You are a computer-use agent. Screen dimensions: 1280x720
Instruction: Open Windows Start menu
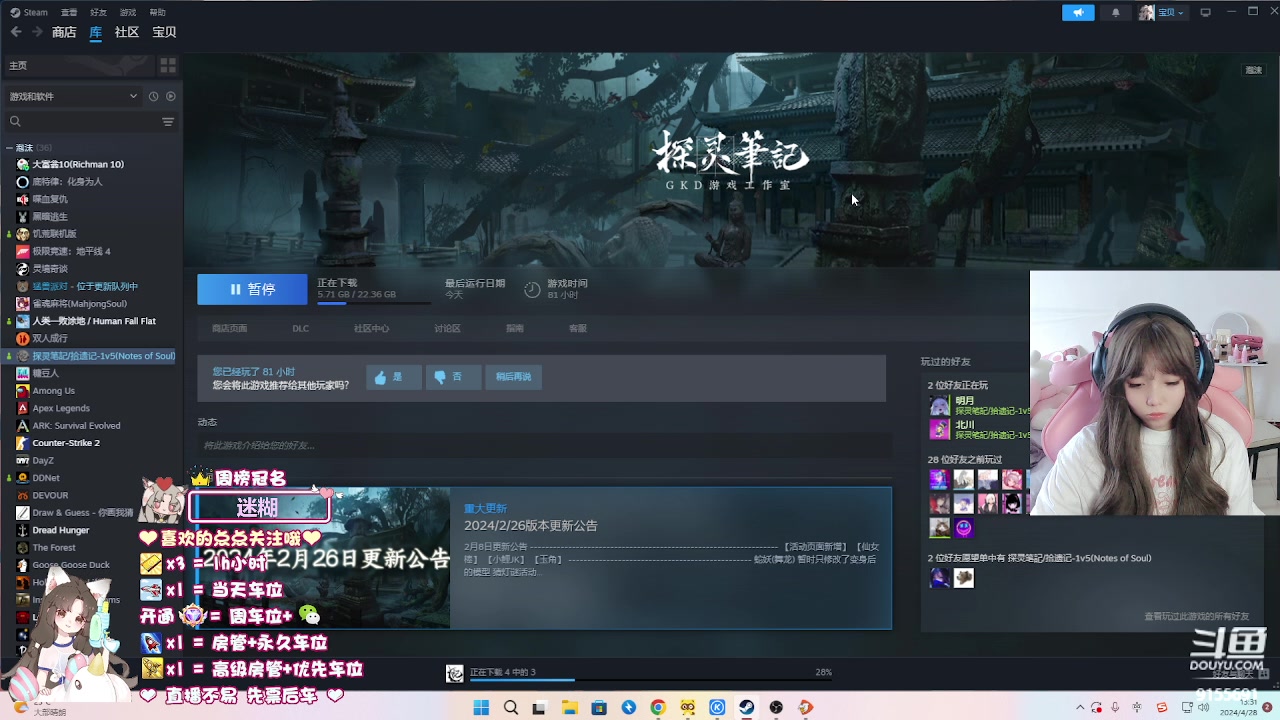481,707
